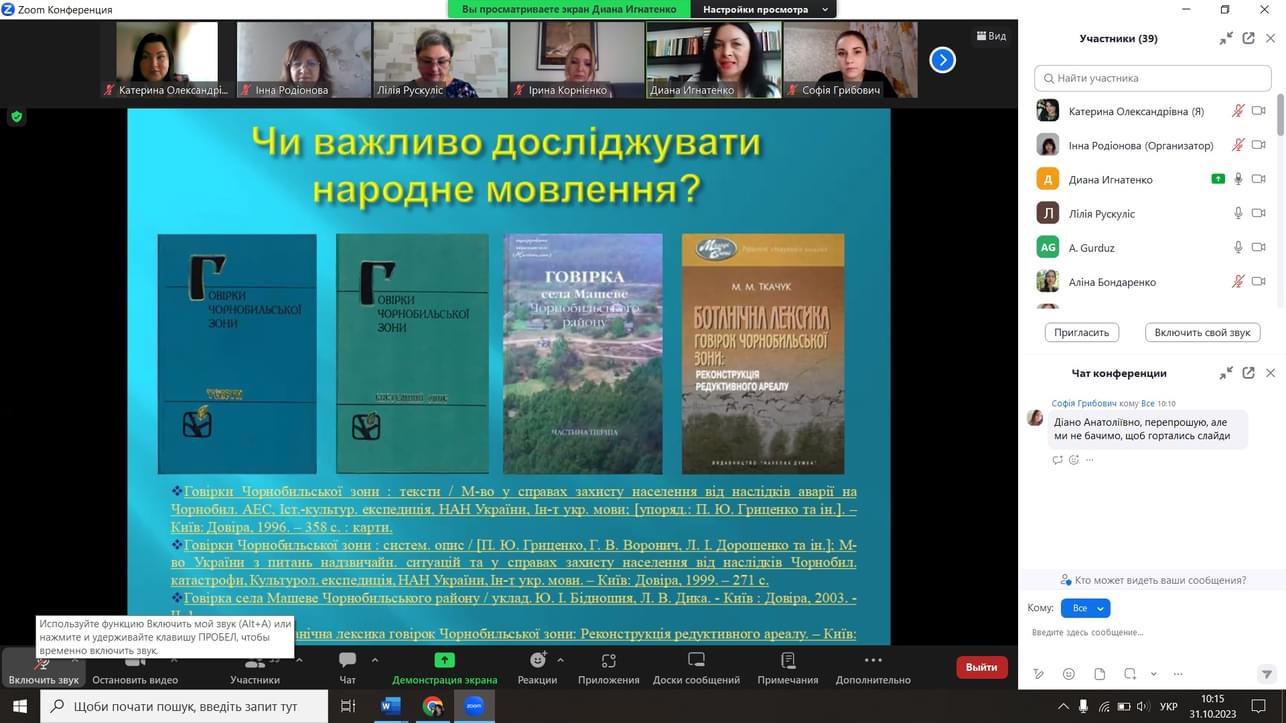
Task: Open more options for Софія Грибович message
Action: pos(1089,460)
